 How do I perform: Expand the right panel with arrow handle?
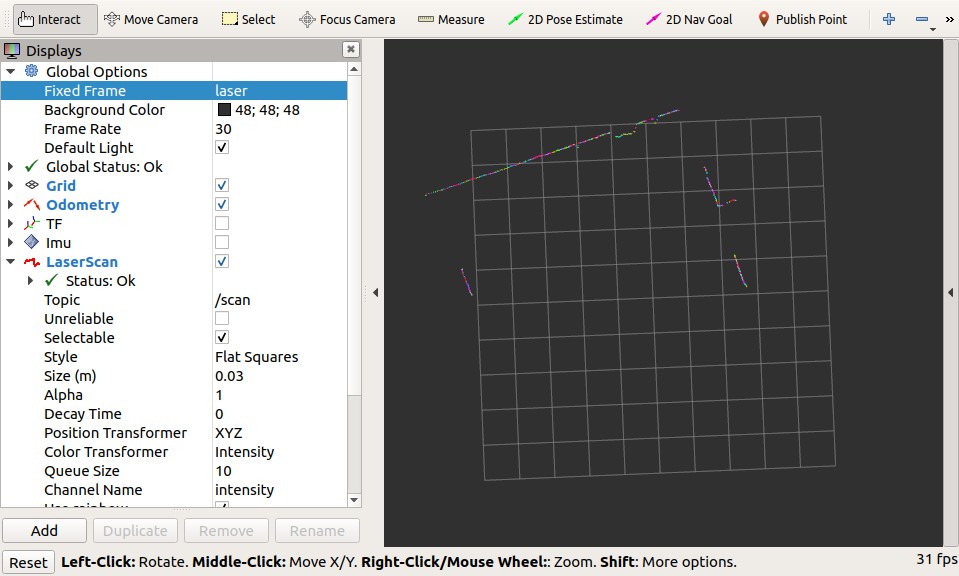point(950,292)
